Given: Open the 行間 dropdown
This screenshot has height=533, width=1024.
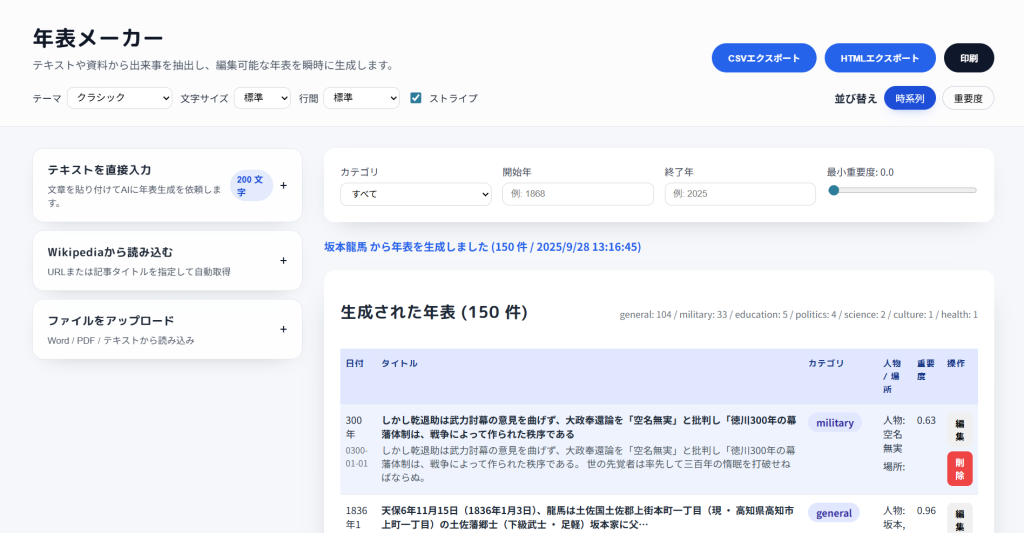Looking at the screenshot, I should point(361,98).
